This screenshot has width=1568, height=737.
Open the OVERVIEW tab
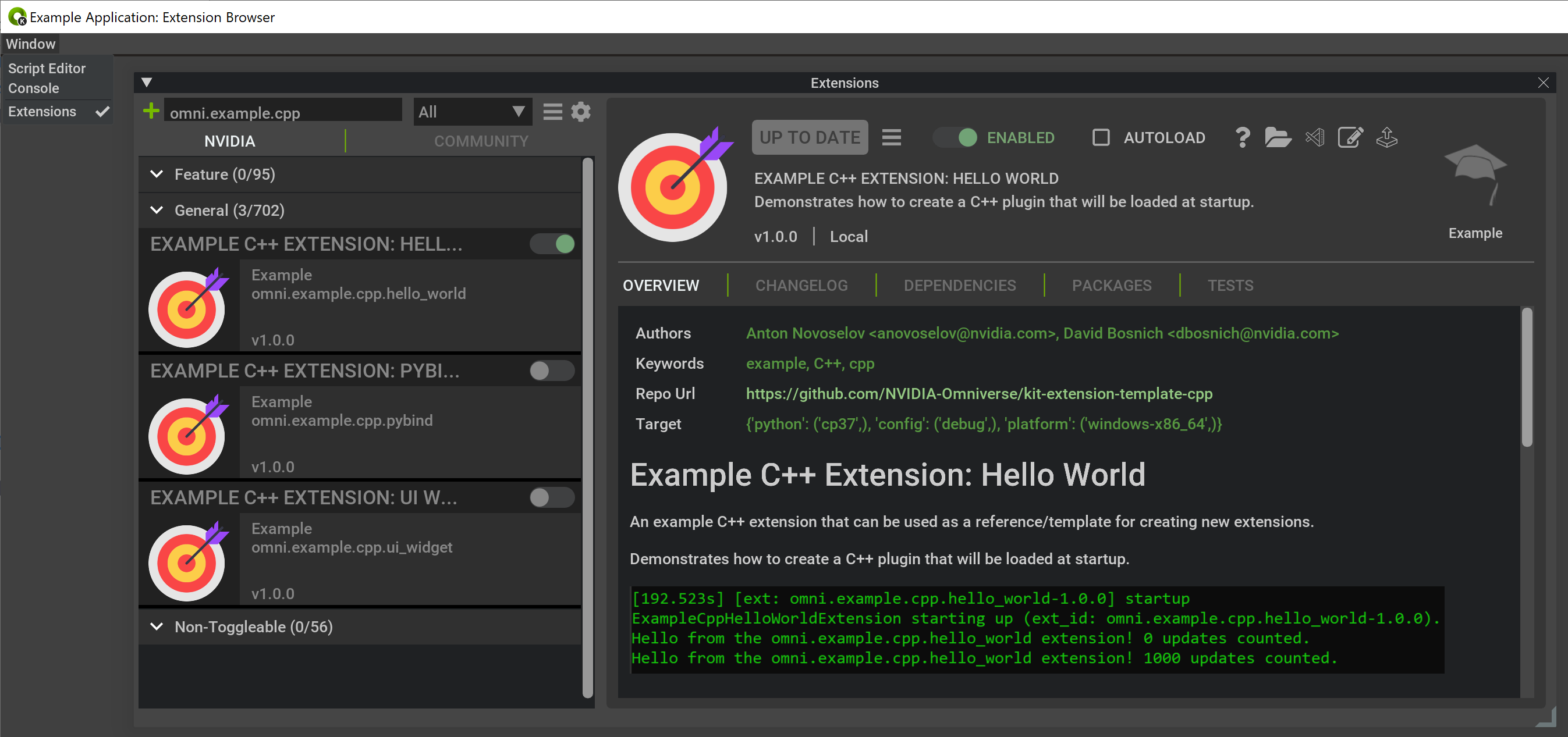(x=661, y=285)
